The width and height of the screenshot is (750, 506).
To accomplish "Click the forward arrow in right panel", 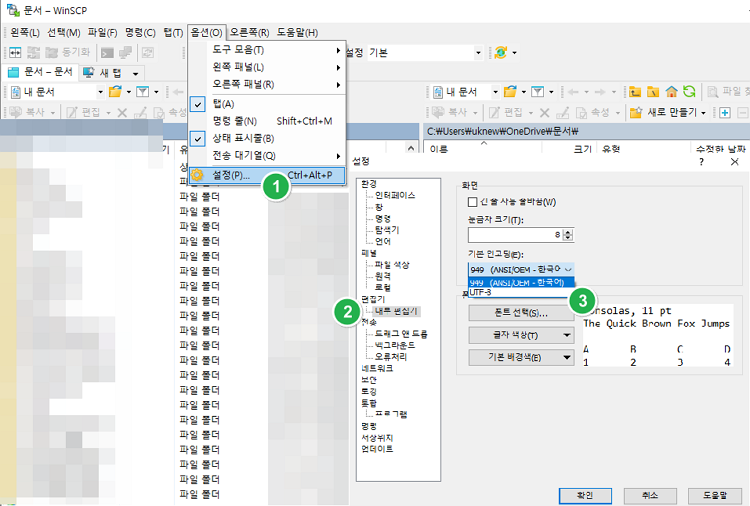I will pos(600,91).
